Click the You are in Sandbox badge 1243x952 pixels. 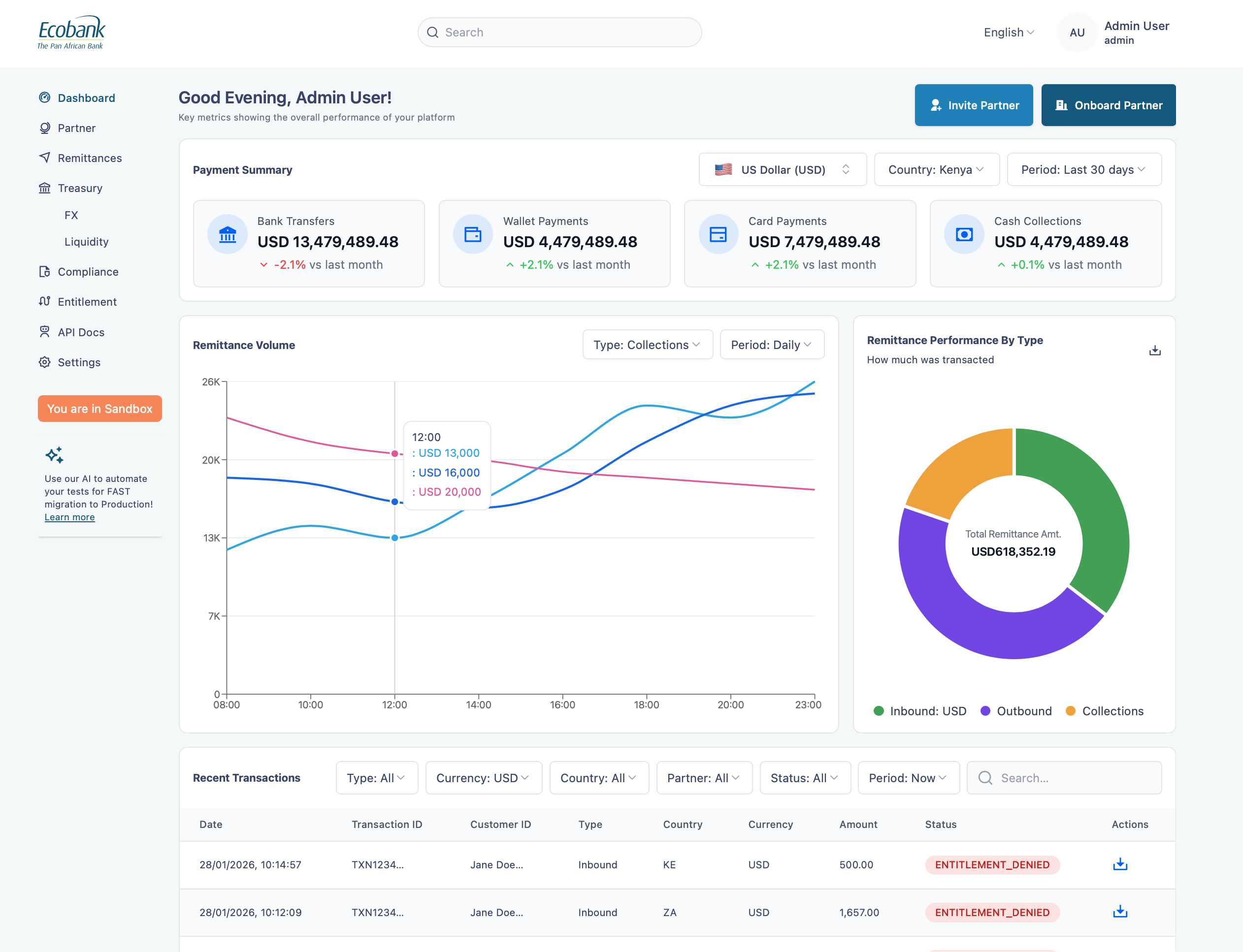tap(100, 409)
